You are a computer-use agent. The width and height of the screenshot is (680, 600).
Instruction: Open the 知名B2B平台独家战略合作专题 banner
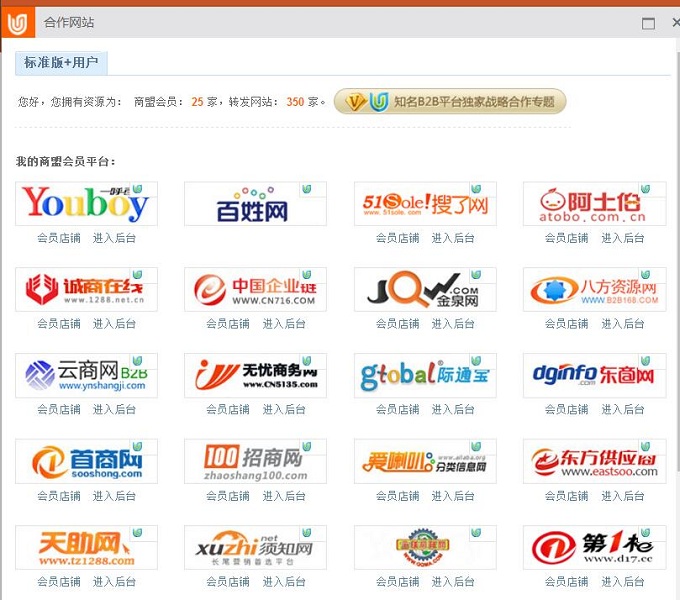click(450, 102)
